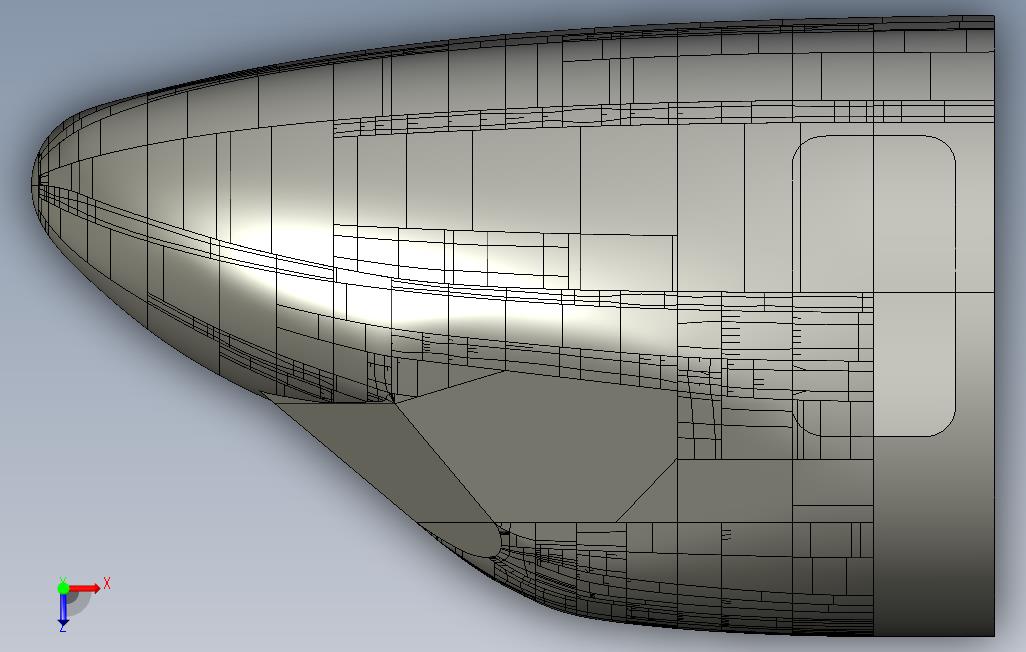Click the blue Z axis of the orientation triad

pyautogui.click(x=63, y=609)
